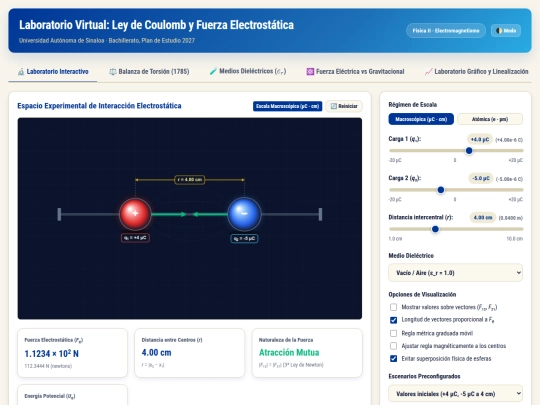Image resolution: width=540 pixels, height=405 pixels.
Task: Uncheck Longitud de vectores proporcional checkbox
Action: point(393,320)
